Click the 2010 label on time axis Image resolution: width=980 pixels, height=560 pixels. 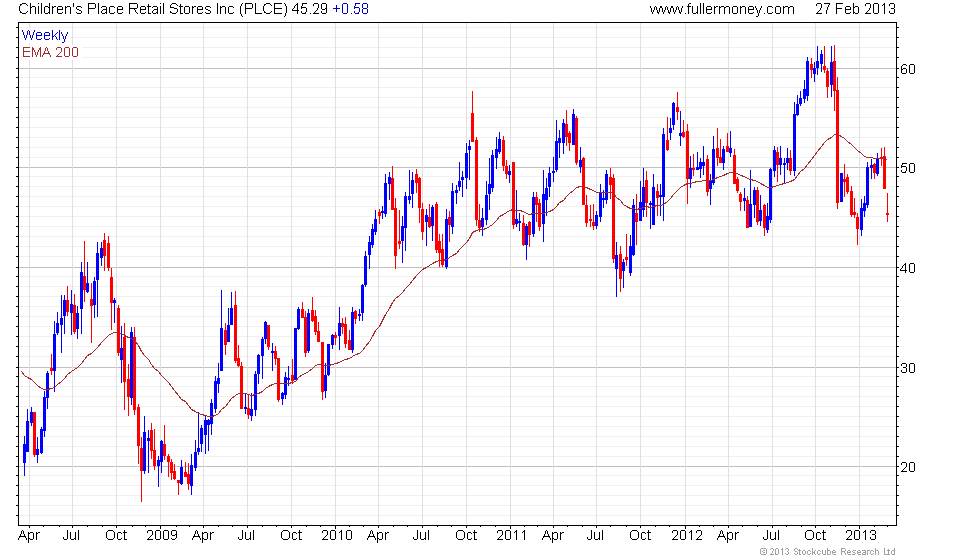[337, 536]
